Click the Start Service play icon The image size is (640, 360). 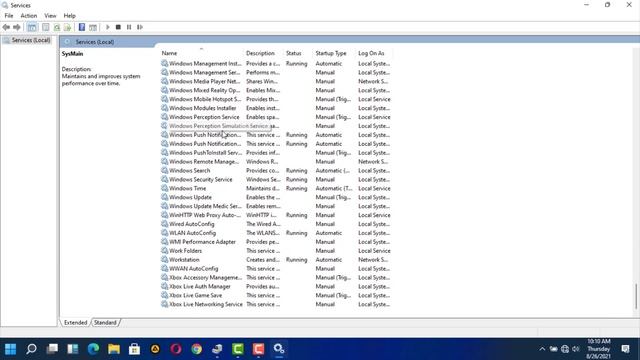point(108,27)
